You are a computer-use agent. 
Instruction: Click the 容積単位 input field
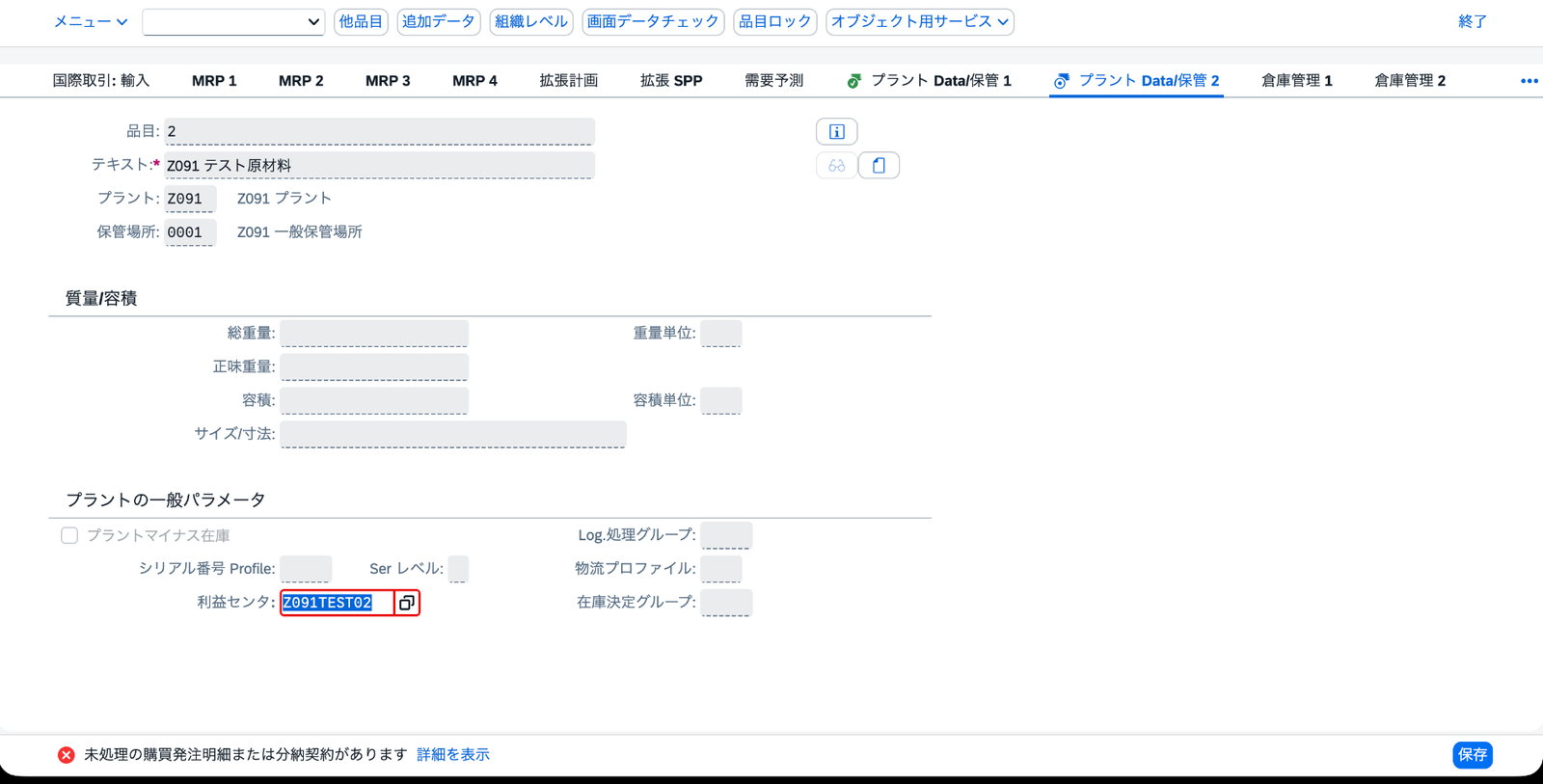(721, 400)
